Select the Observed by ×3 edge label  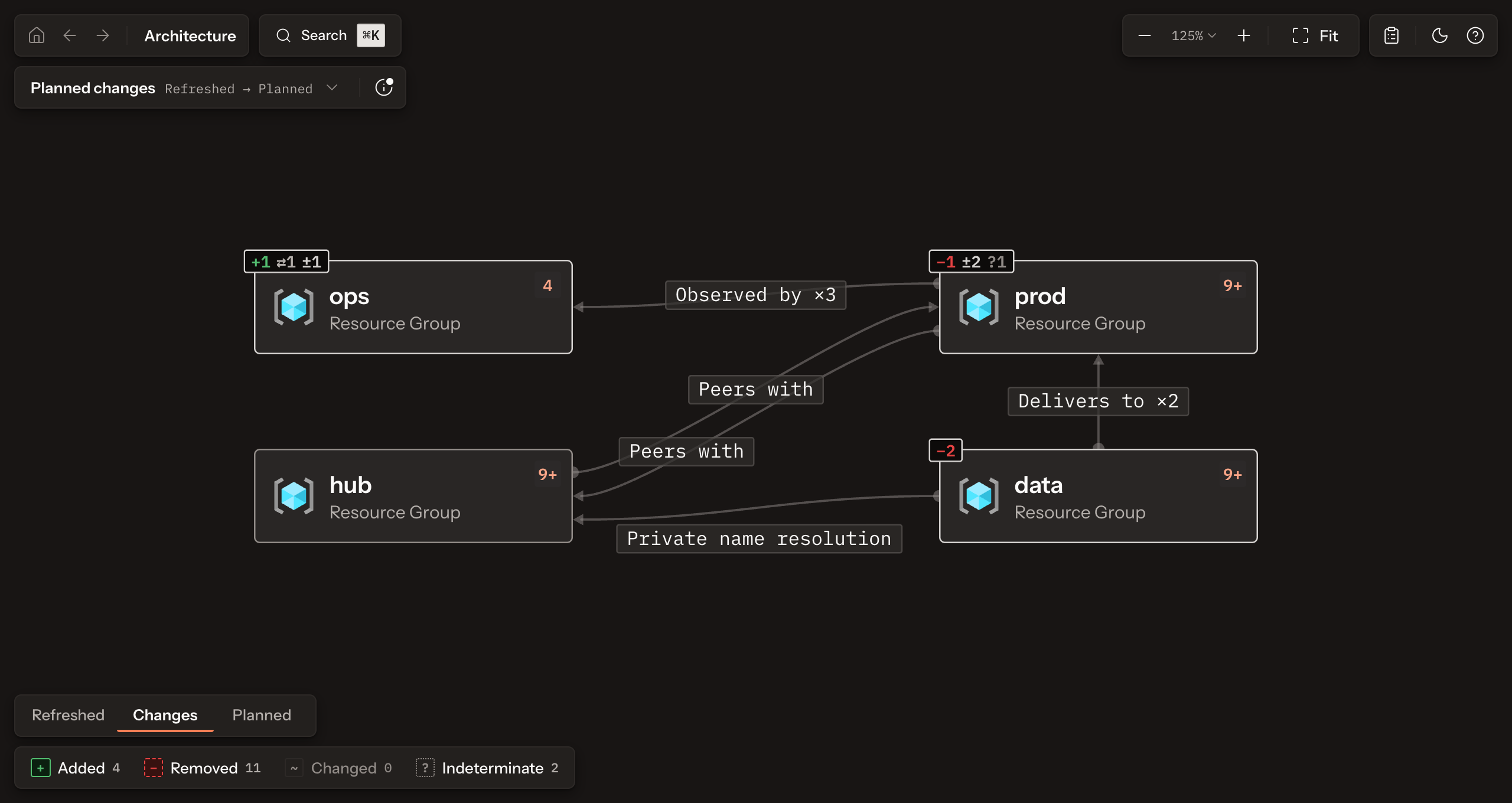(x=756, y=295)
